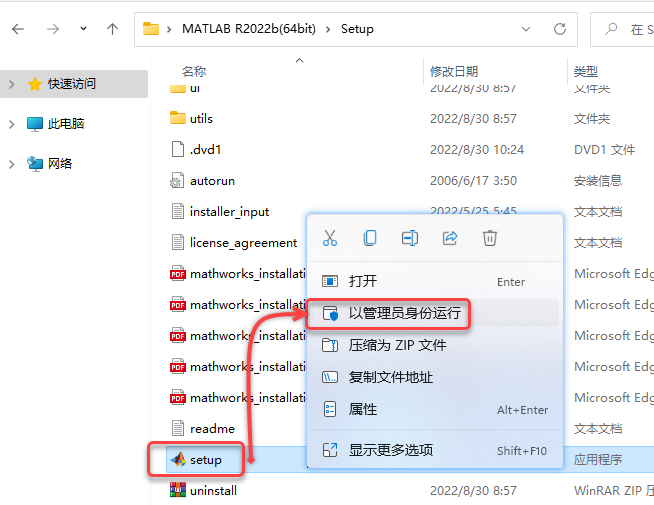
Task: Select the autorun file name
Action: [x=212, y=181]
